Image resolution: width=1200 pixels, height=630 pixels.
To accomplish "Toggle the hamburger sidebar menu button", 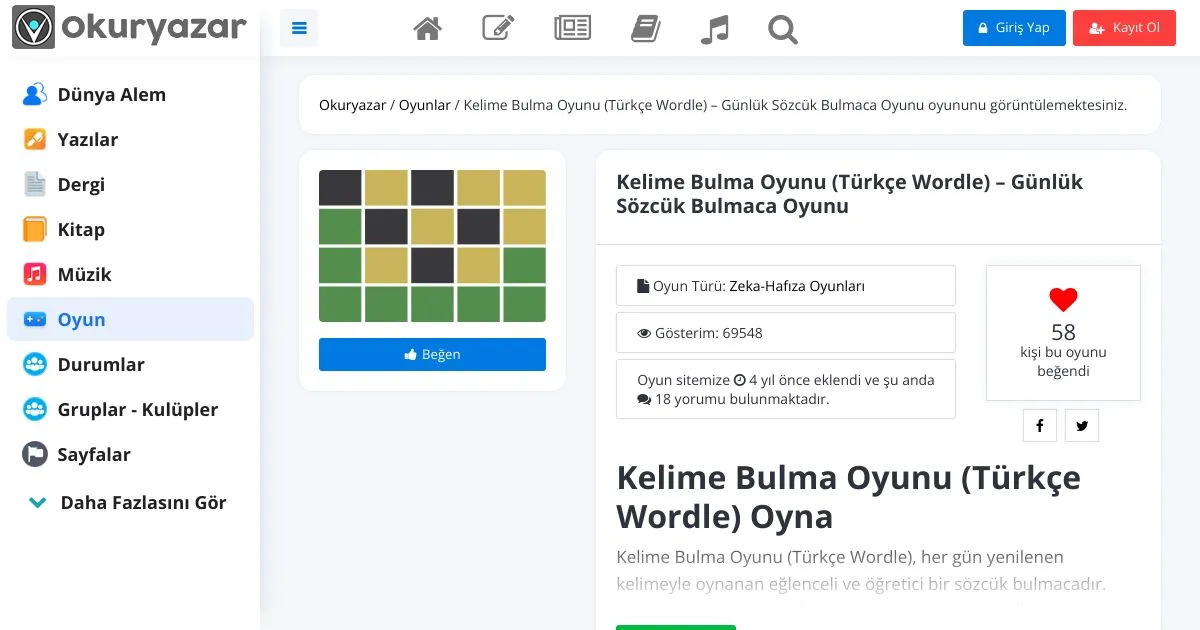I will click(299, 28).
